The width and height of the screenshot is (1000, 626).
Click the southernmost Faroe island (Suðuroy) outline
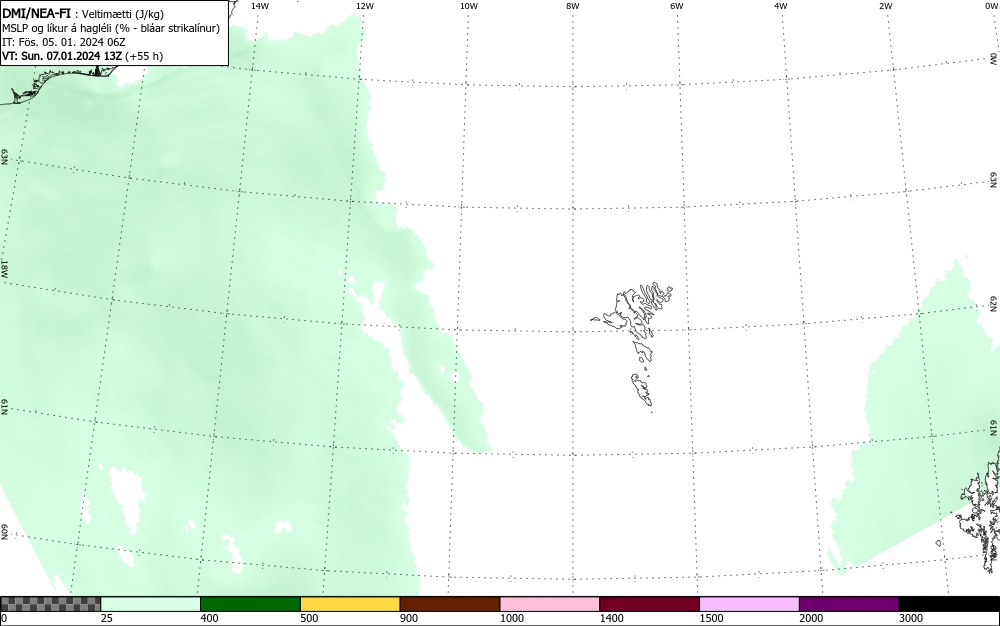coord(642,390)
